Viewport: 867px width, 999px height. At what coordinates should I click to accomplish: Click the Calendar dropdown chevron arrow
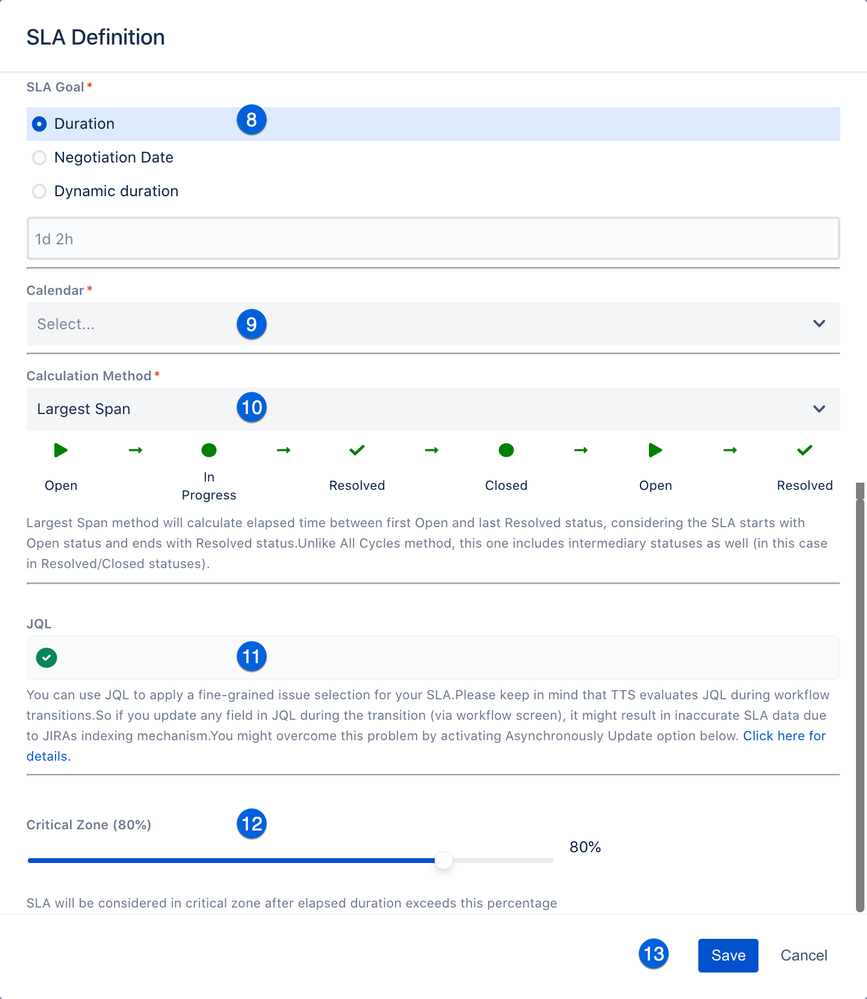click(x=819, y=324)
